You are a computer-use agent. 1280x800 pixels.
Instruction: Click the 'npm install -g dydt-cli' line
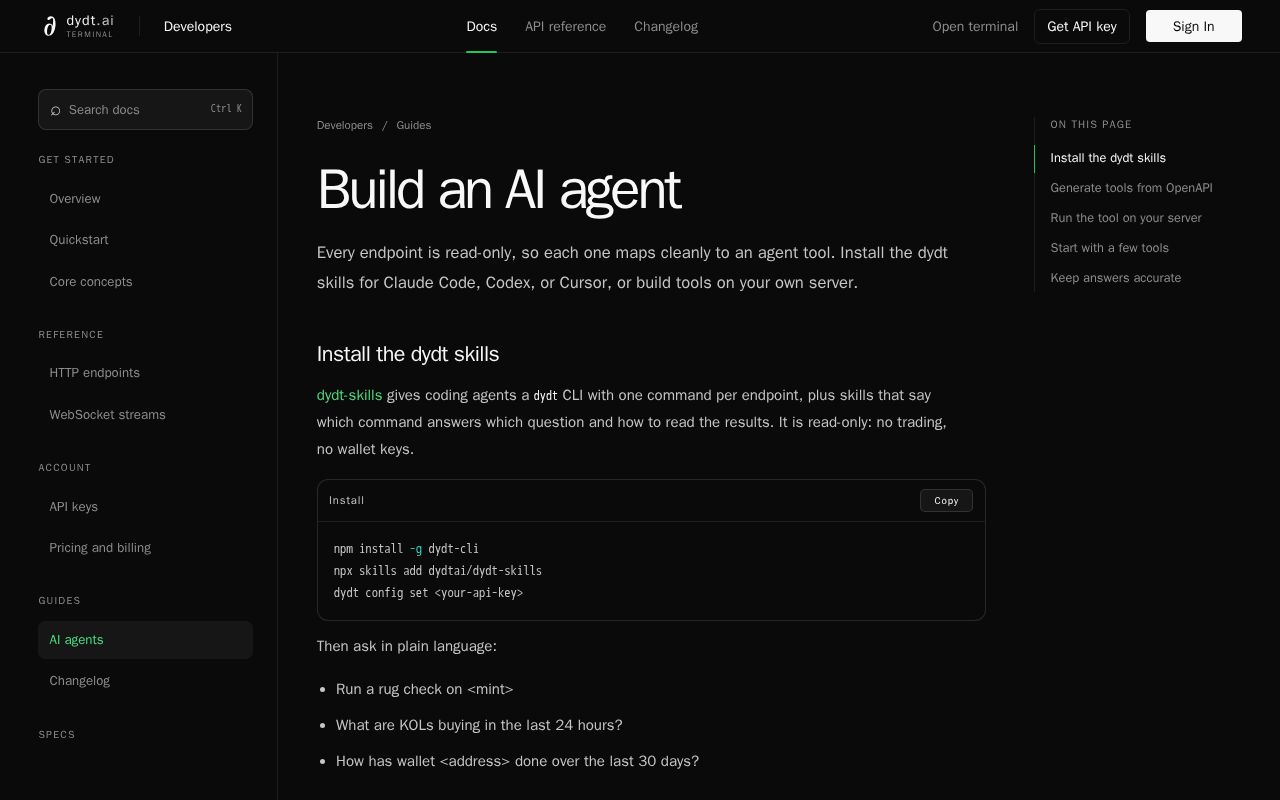tap(406, 549)
